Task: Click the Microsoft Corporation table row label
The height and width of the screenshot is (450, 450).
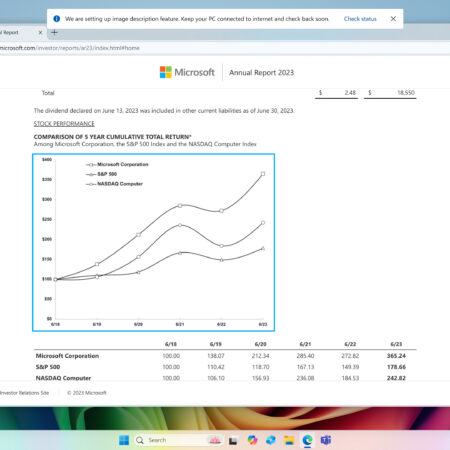Action: coord(67,356)
